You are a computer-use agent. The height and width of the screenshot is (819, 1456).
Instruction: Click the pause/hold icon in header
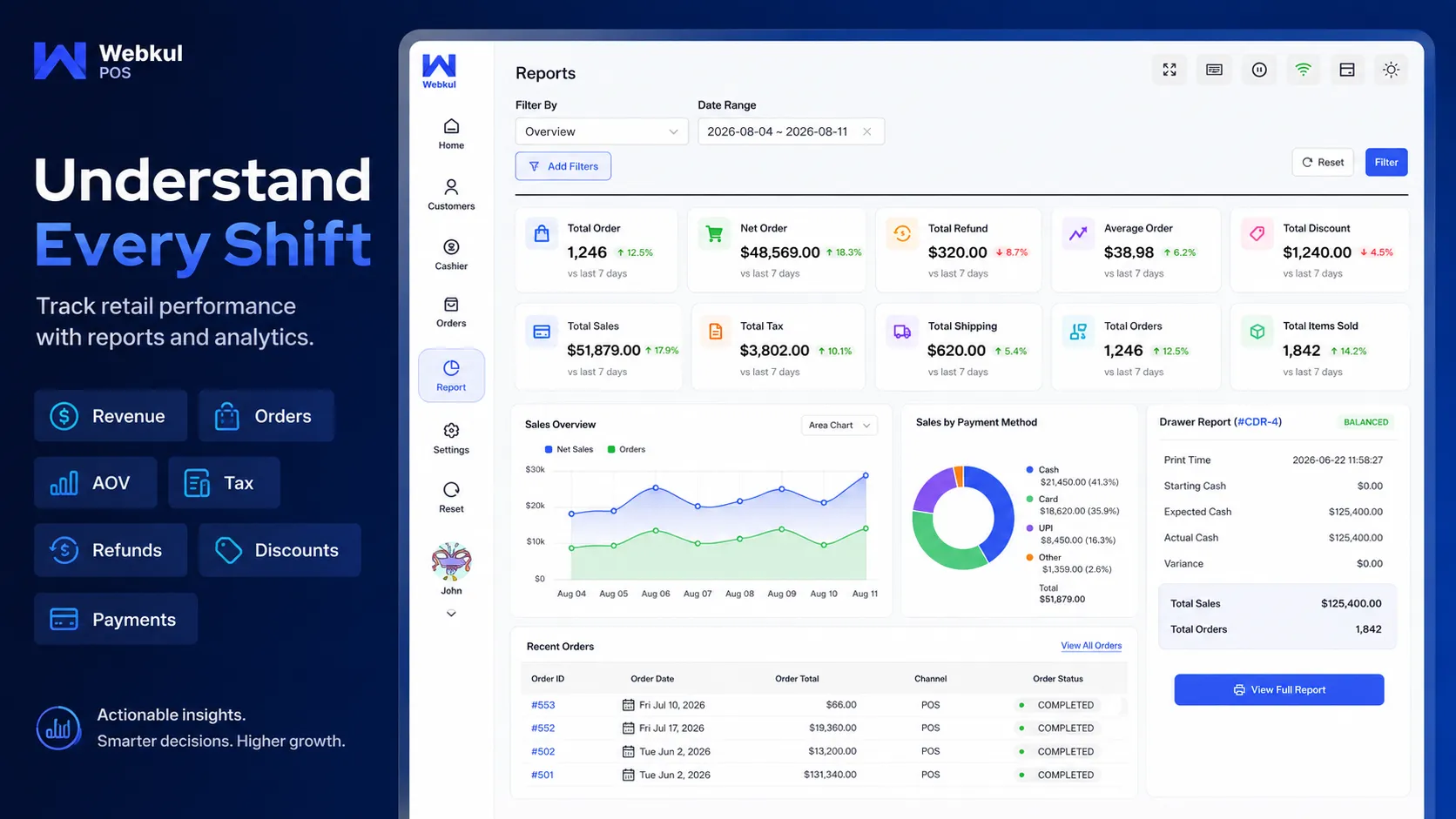(1259, 70)
